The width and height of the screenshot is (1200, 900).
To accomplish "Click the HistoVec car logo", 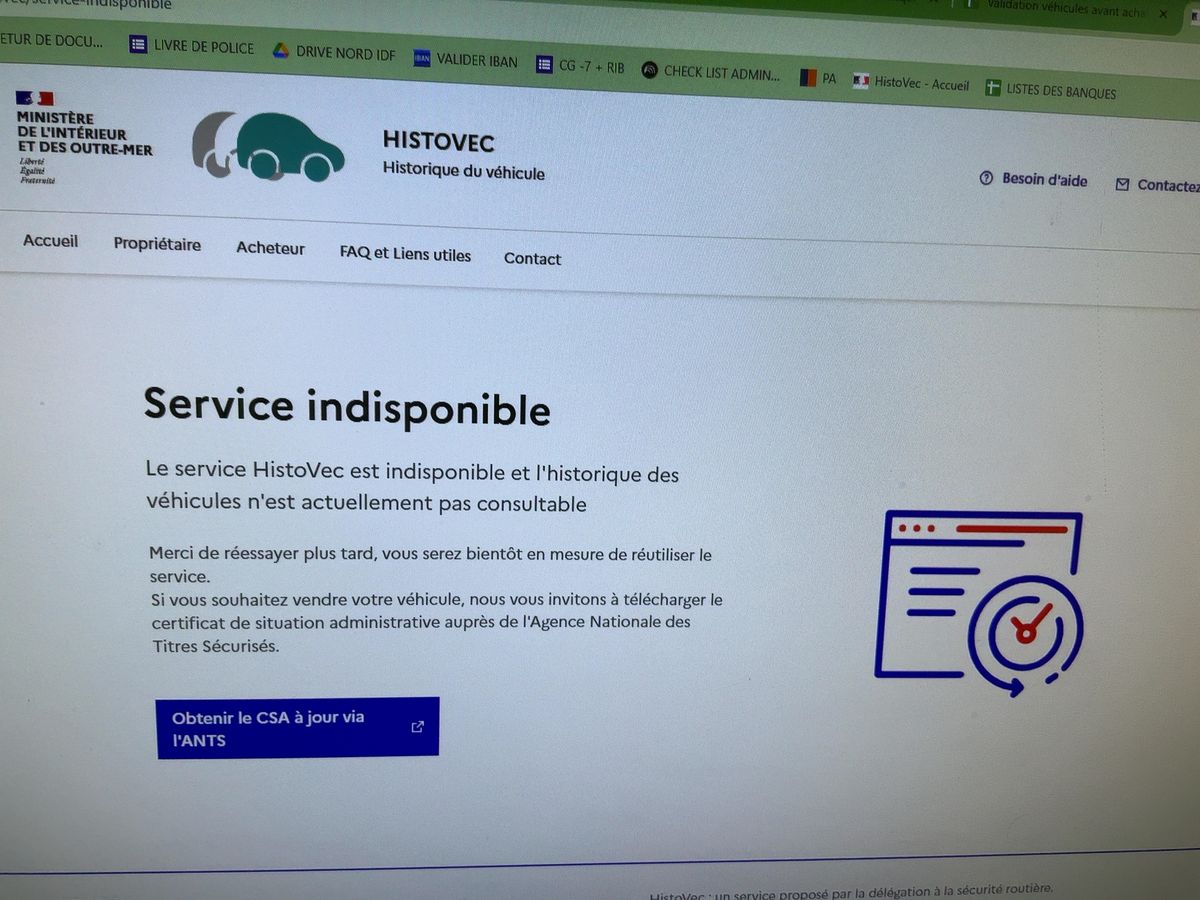I will click(x=268, y=147).
